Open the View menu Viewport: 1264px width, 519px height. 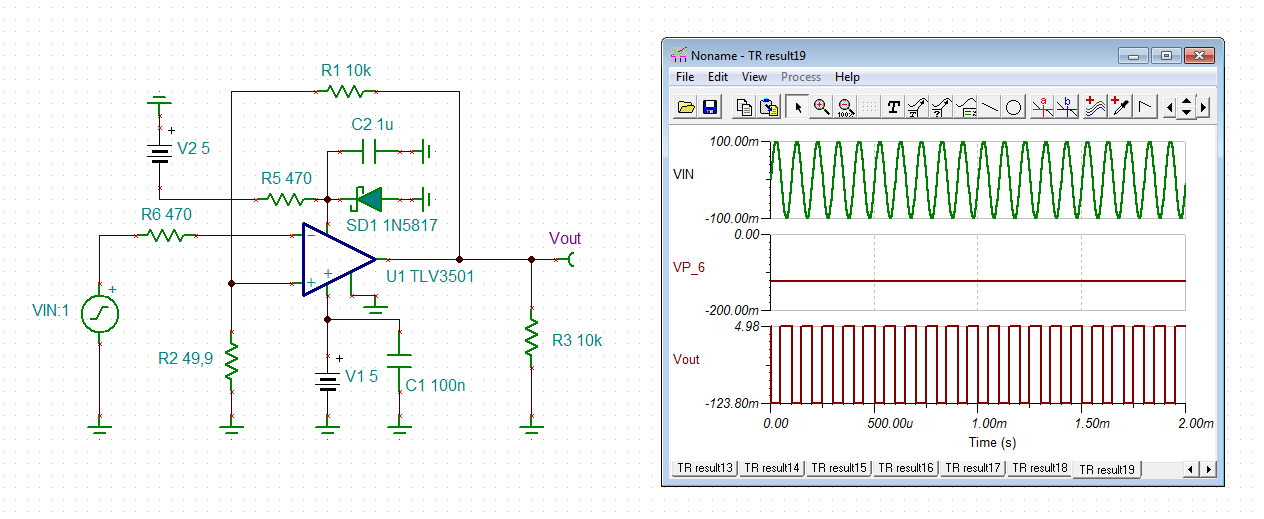pos(755,77)
